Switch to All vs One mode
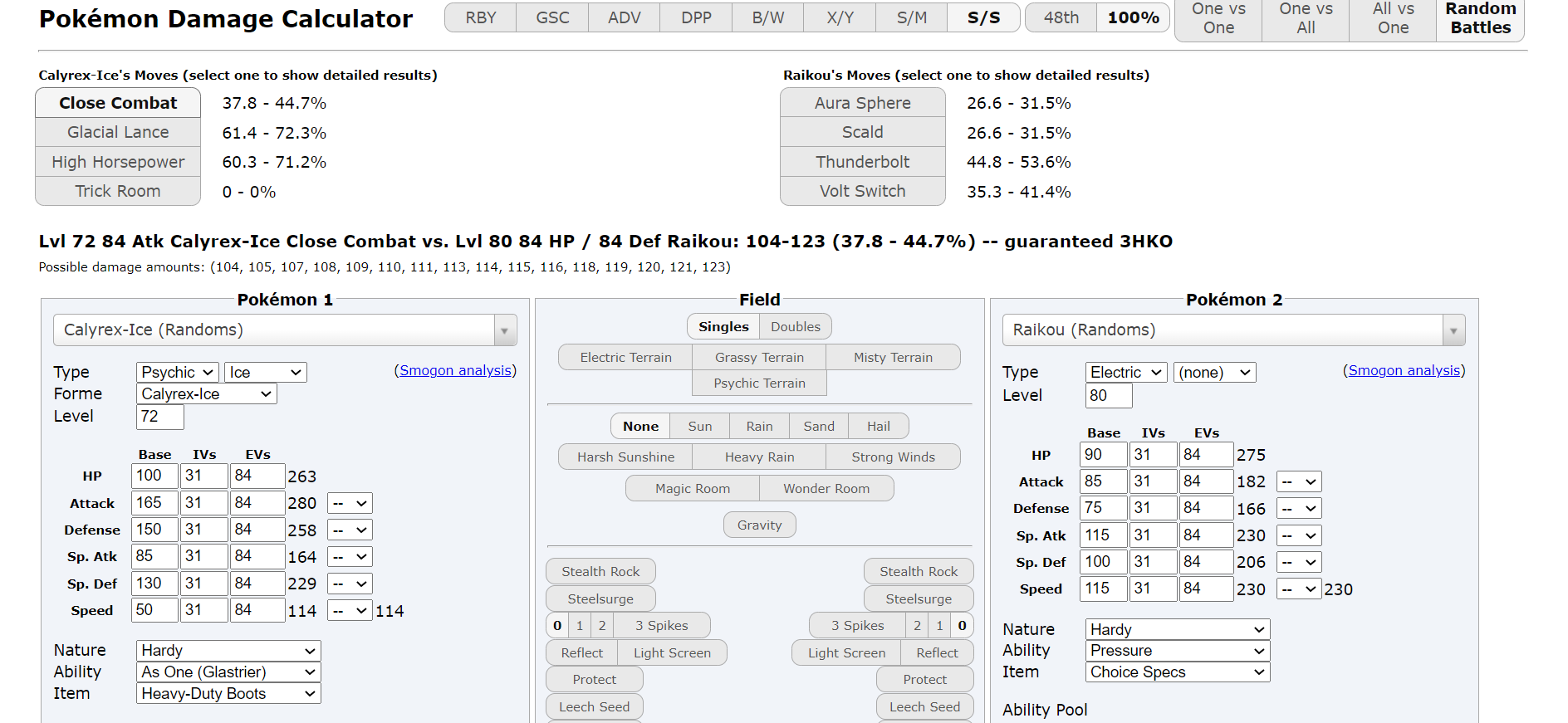 [1393, 18]
